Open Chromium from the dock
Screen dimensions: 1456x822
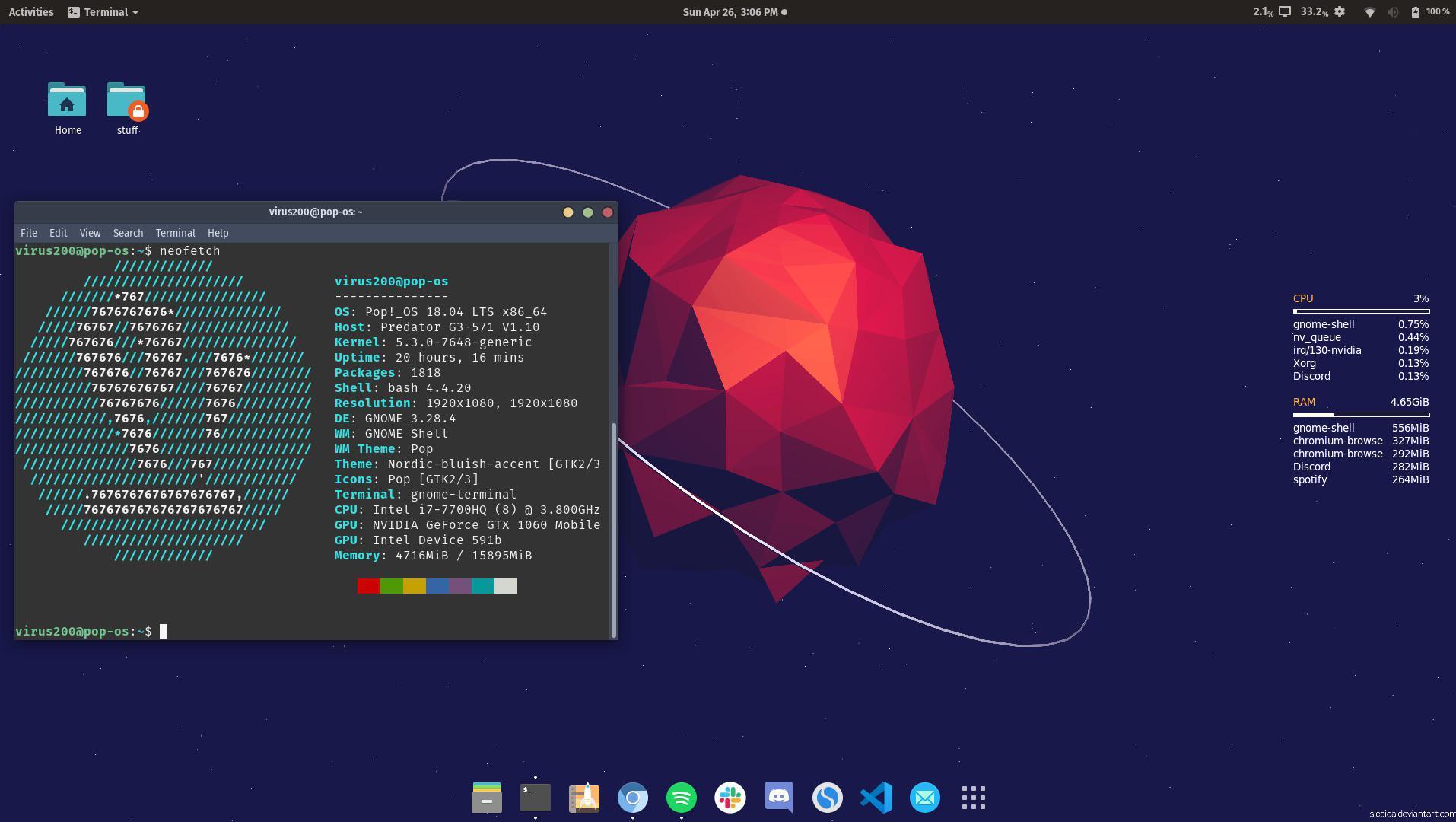pyautogui.click(x=634, y=798)
